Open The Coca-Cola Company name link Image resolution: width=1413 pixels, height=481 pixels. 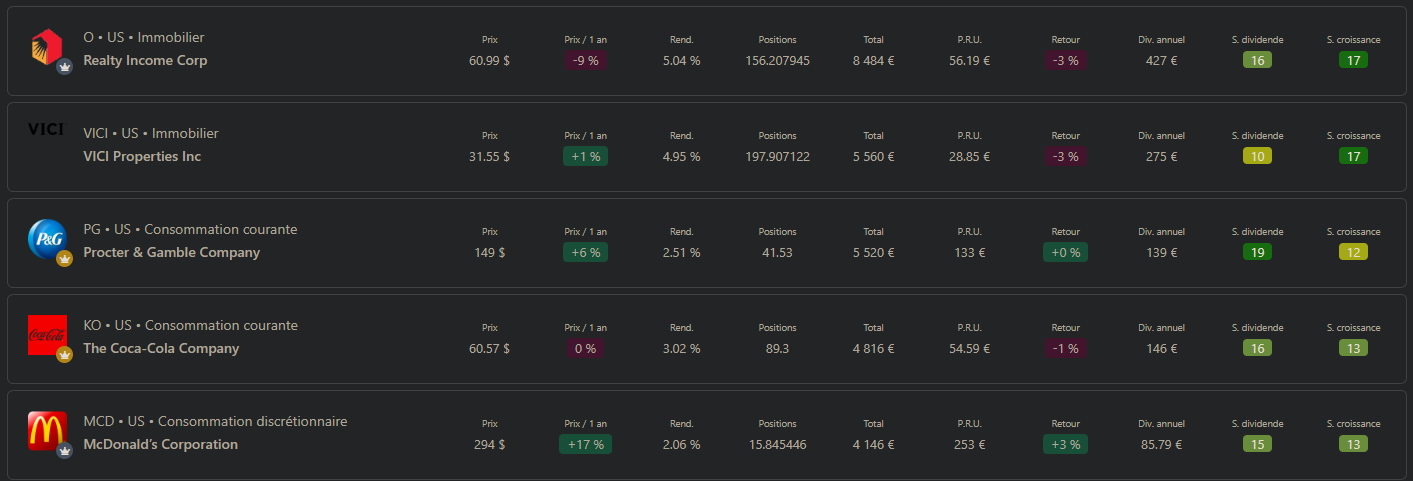(x=161, y=349)
